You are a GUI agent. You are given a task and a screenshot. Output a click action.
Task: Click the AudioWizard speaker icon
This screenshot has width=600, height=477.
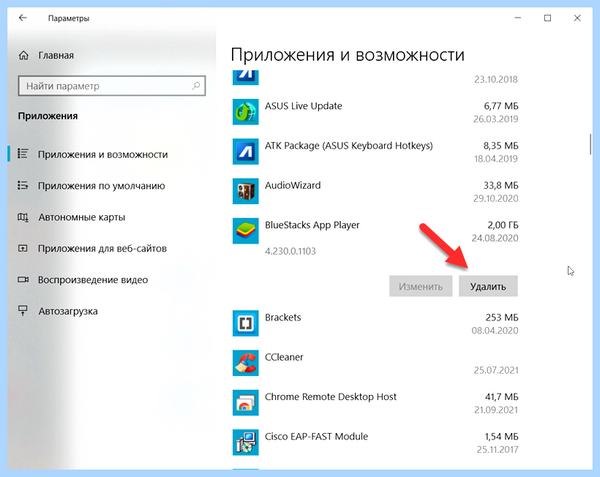pos(245,191)
